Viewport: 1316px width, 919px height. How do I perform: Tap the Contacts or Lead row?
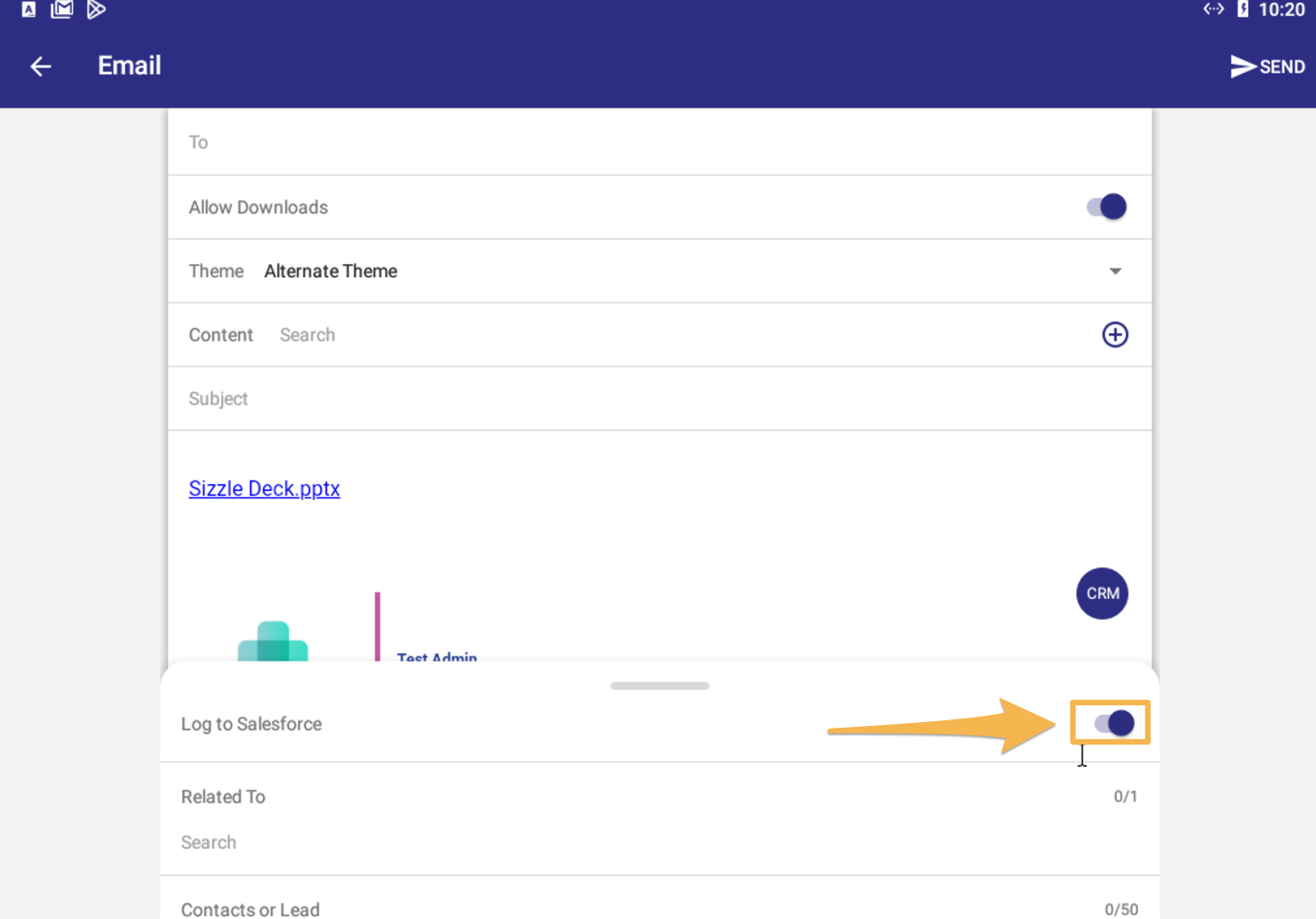653,908
